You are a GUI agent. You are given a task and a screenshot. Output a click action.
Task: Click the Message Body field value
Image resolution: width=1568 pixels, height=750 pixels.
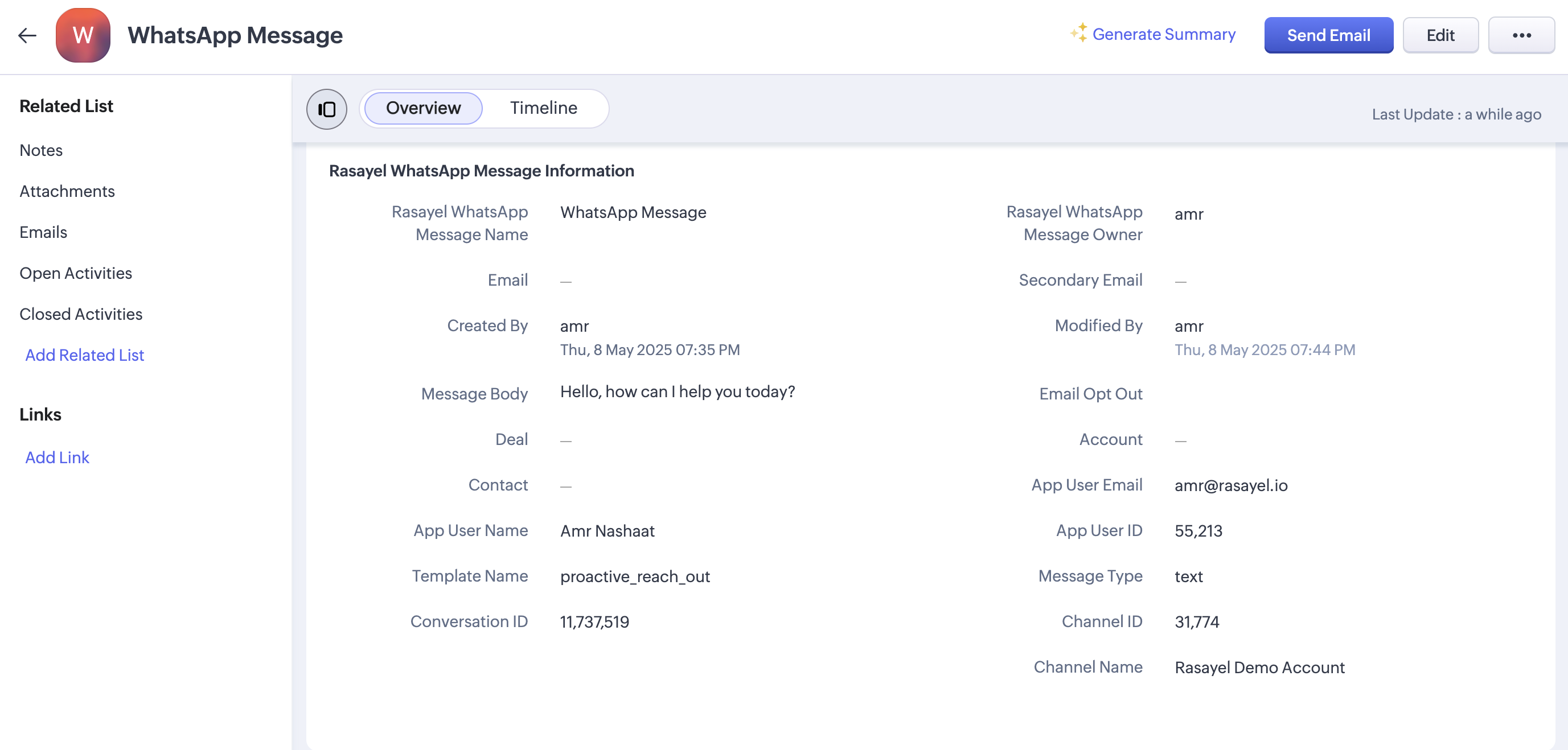click(x=677, y=392)
